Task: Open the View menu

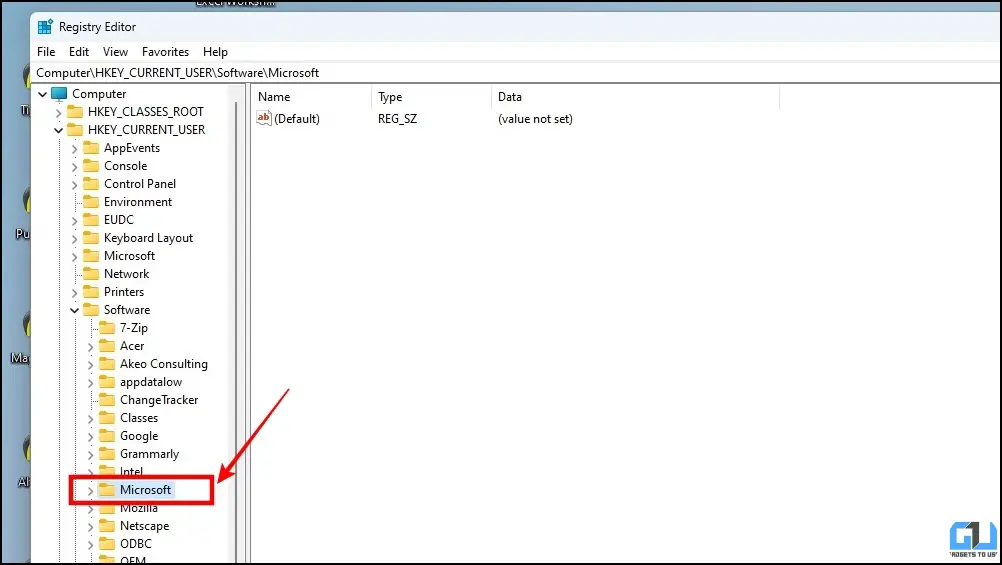Action: pyautogui.click(x=115, y=52)
